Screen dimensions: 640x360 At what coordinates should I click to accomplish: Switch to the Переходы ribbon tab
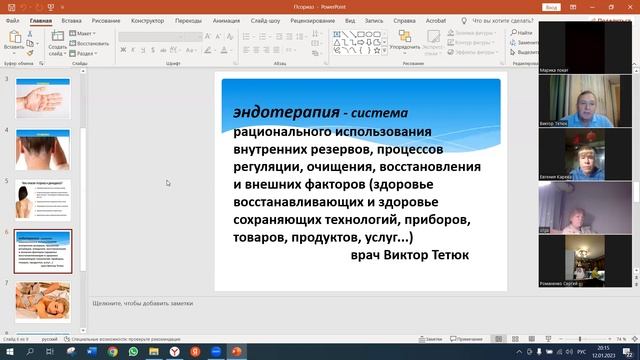tap(188, 20)
